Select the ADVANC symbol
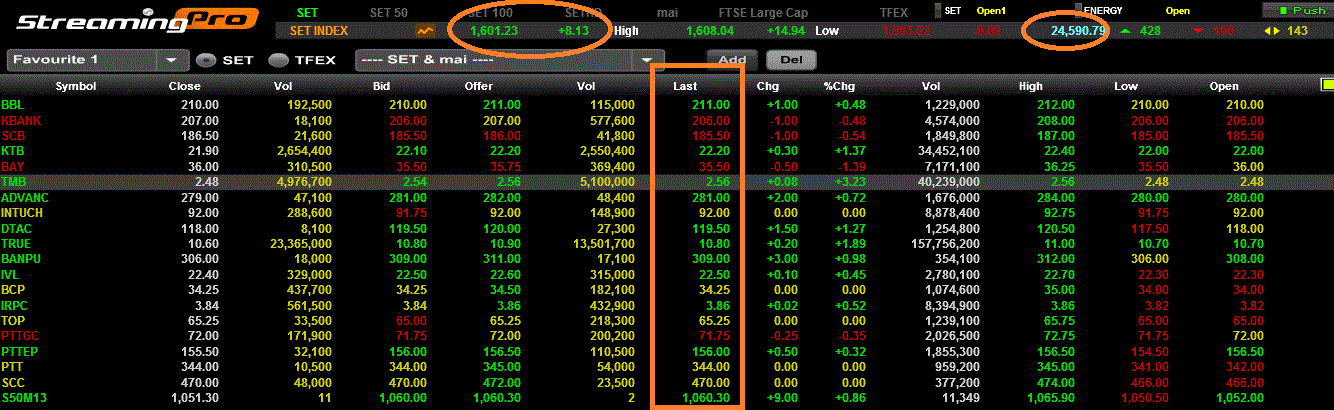This screenshot has width=1334, height=410. click(25, 197)
